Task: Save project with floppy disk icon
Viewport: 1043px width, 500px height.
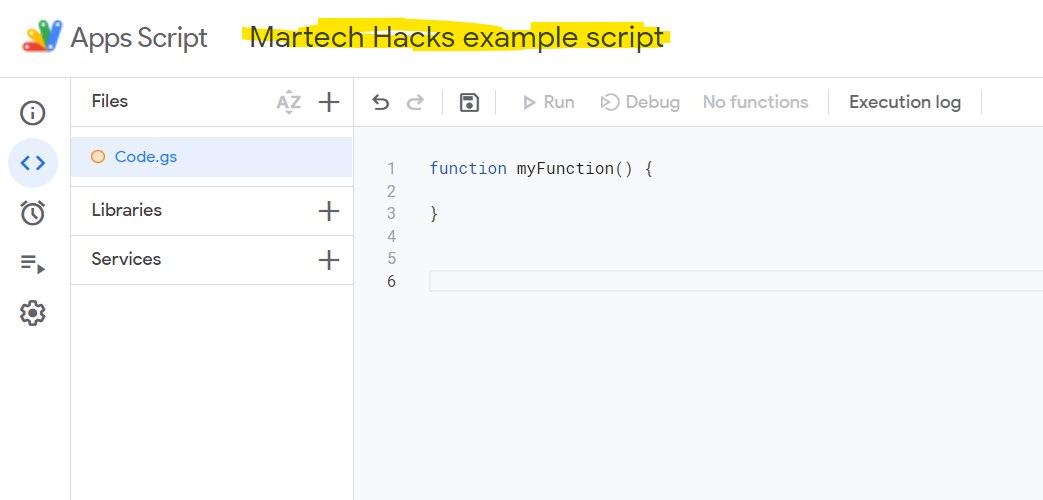Action: 470,102
